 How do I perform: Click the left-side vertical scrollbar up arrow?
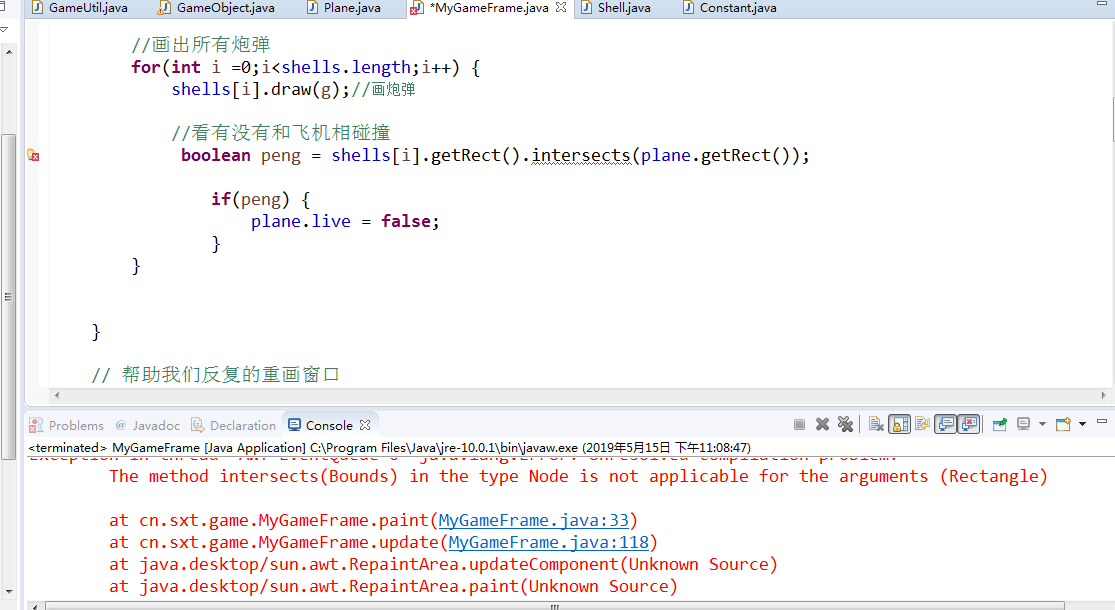coord(9,52)
